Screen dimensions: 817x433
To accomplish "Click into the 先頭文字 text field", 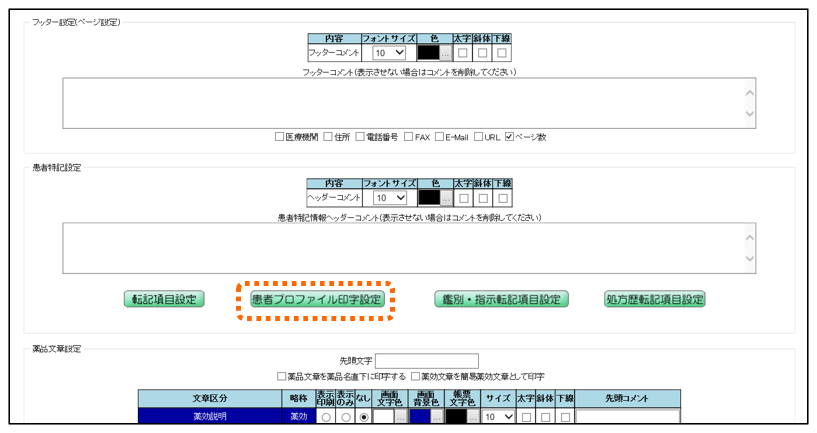I will tap(426, 361).
